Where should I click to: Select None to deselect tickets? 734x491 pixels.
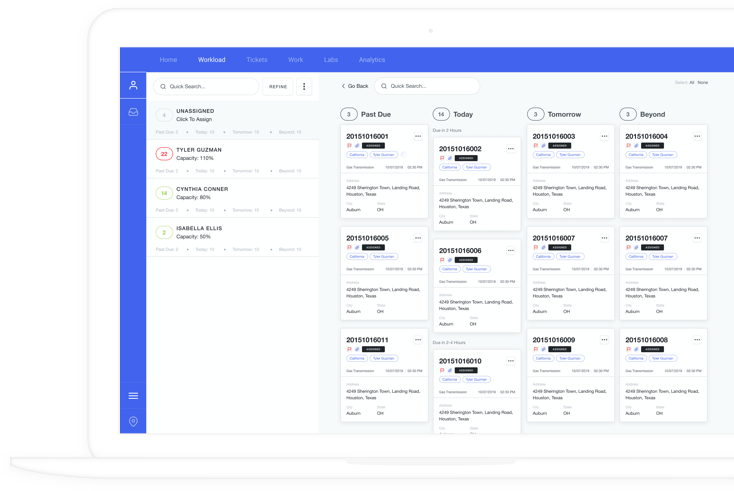coord(703,82)
